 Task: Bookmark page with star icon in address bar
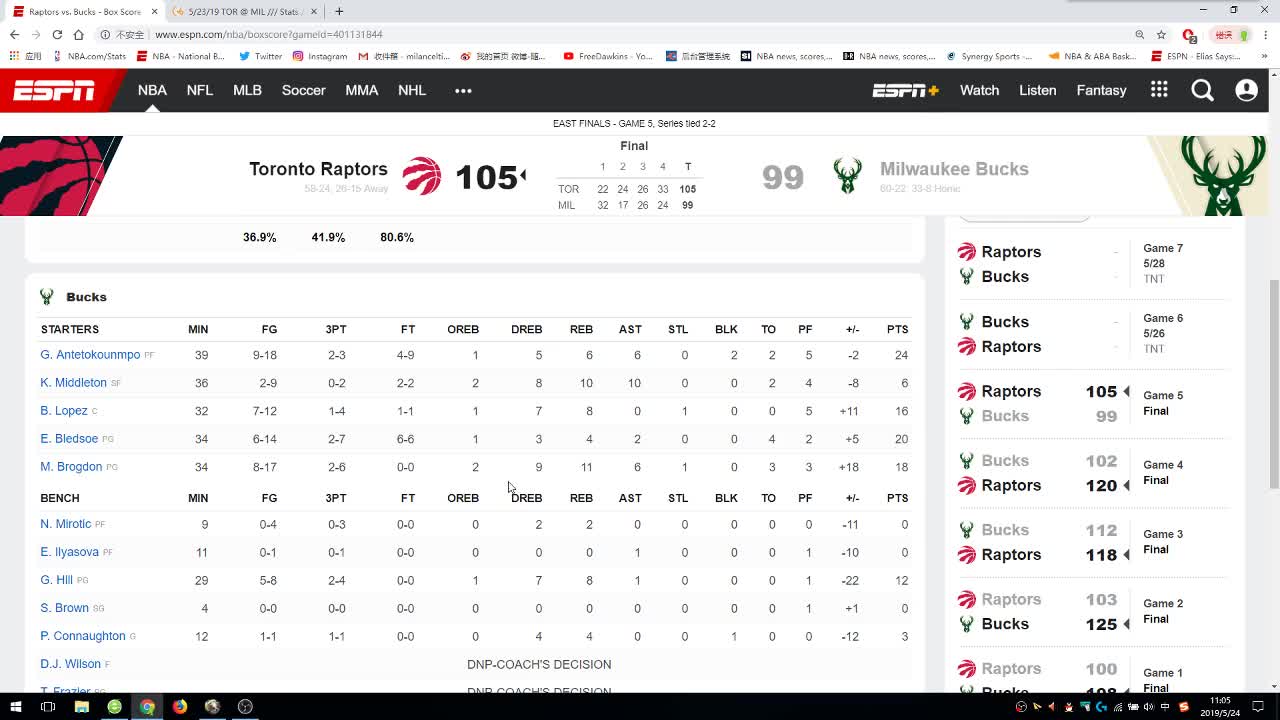pyautogui.click(x=1161, y=34)
